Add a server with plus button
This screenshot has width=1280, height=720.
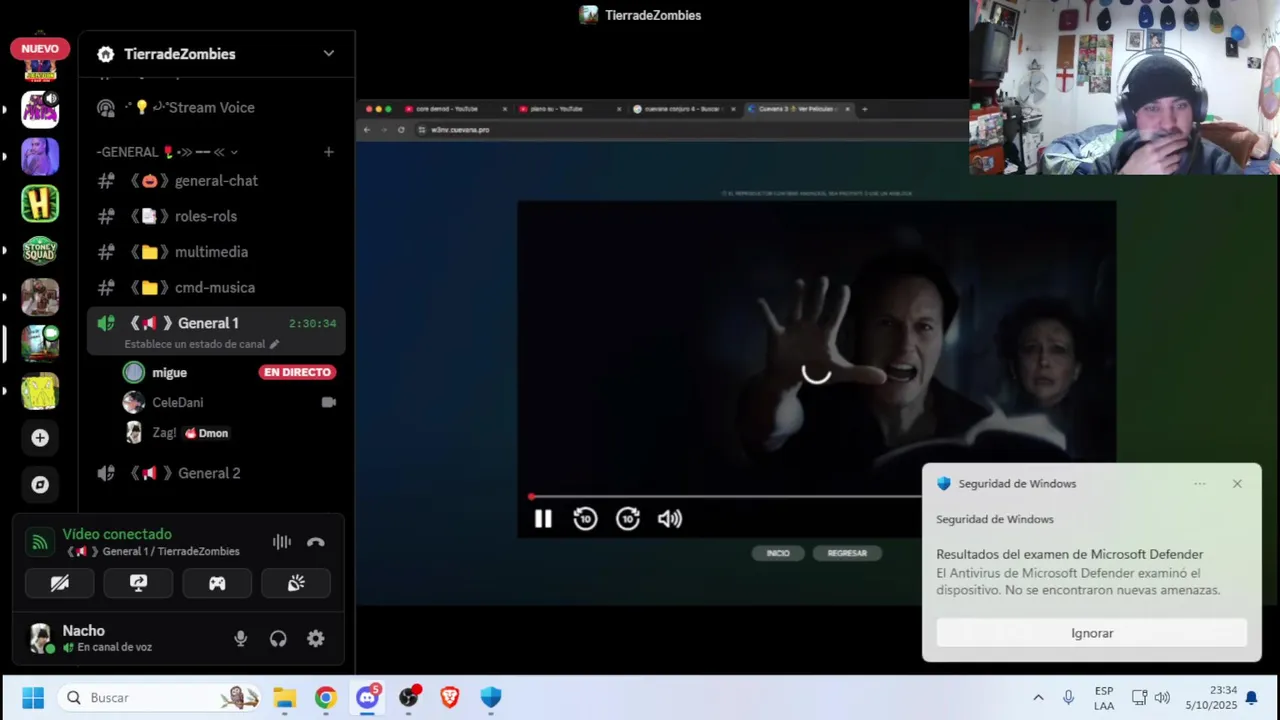tap(40, 437)
